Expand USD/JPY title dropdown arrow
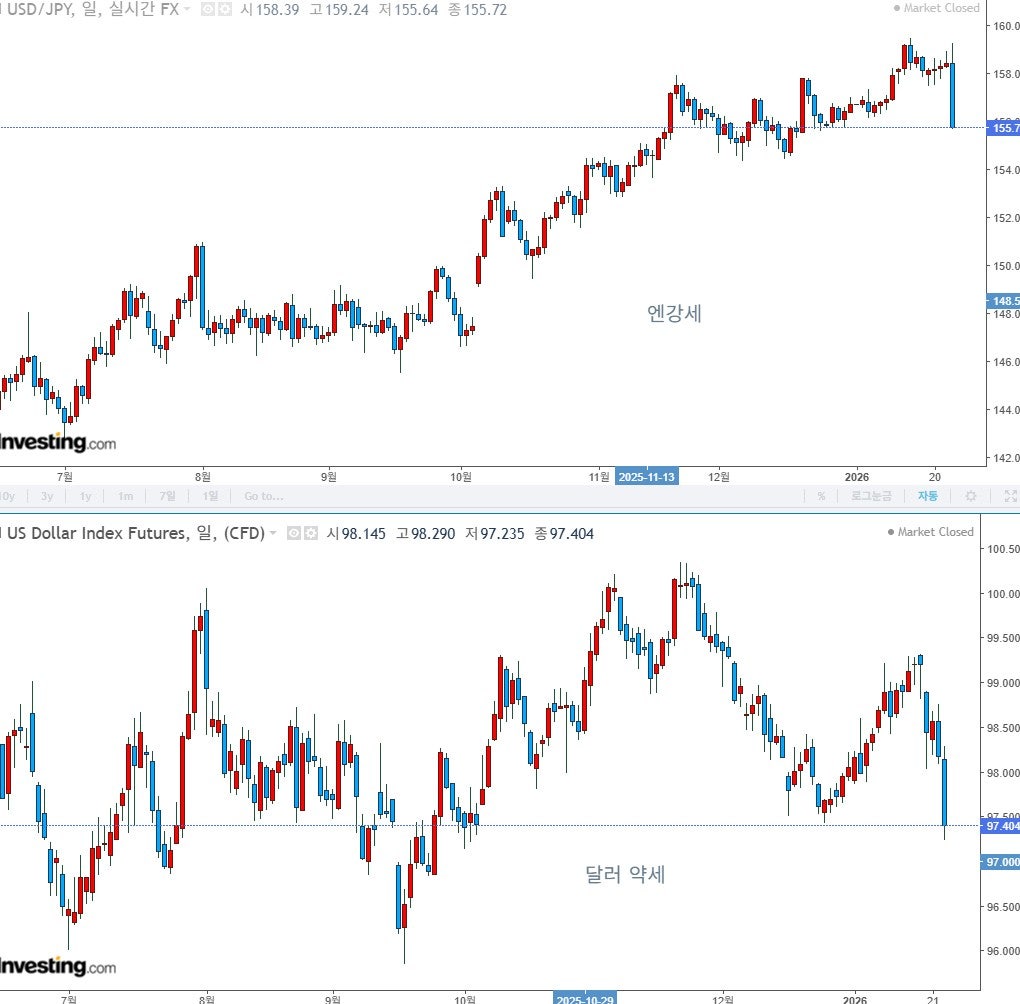Screen dimensions: 1020x1004 click(x=187, y=9)
